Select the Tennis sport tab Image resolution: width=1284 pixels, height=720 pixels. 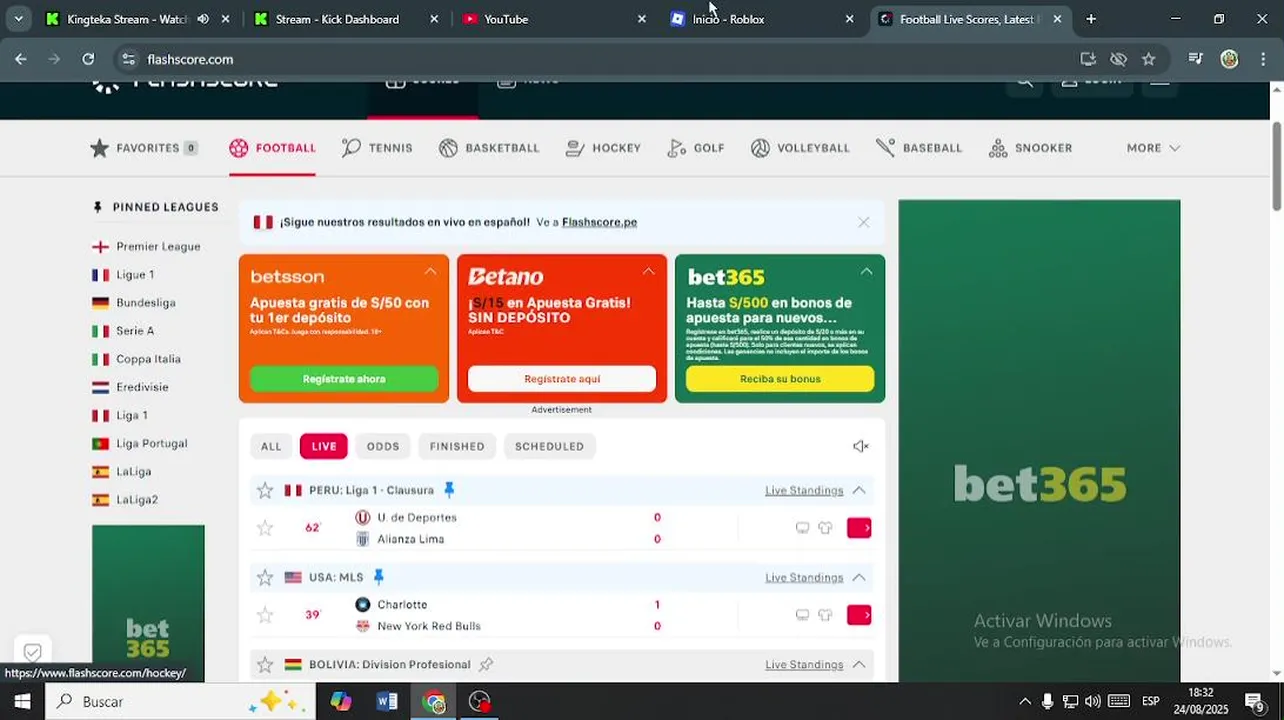click(x=377, y=148)
